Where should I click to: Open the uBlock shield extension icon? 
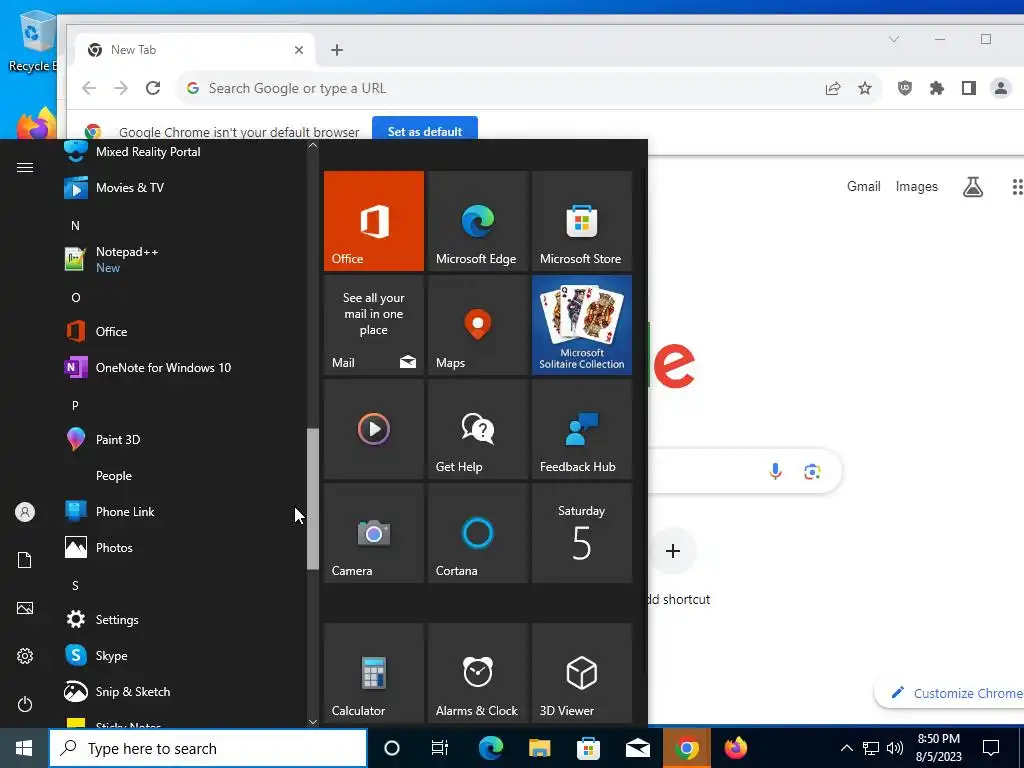click(904, 88)
